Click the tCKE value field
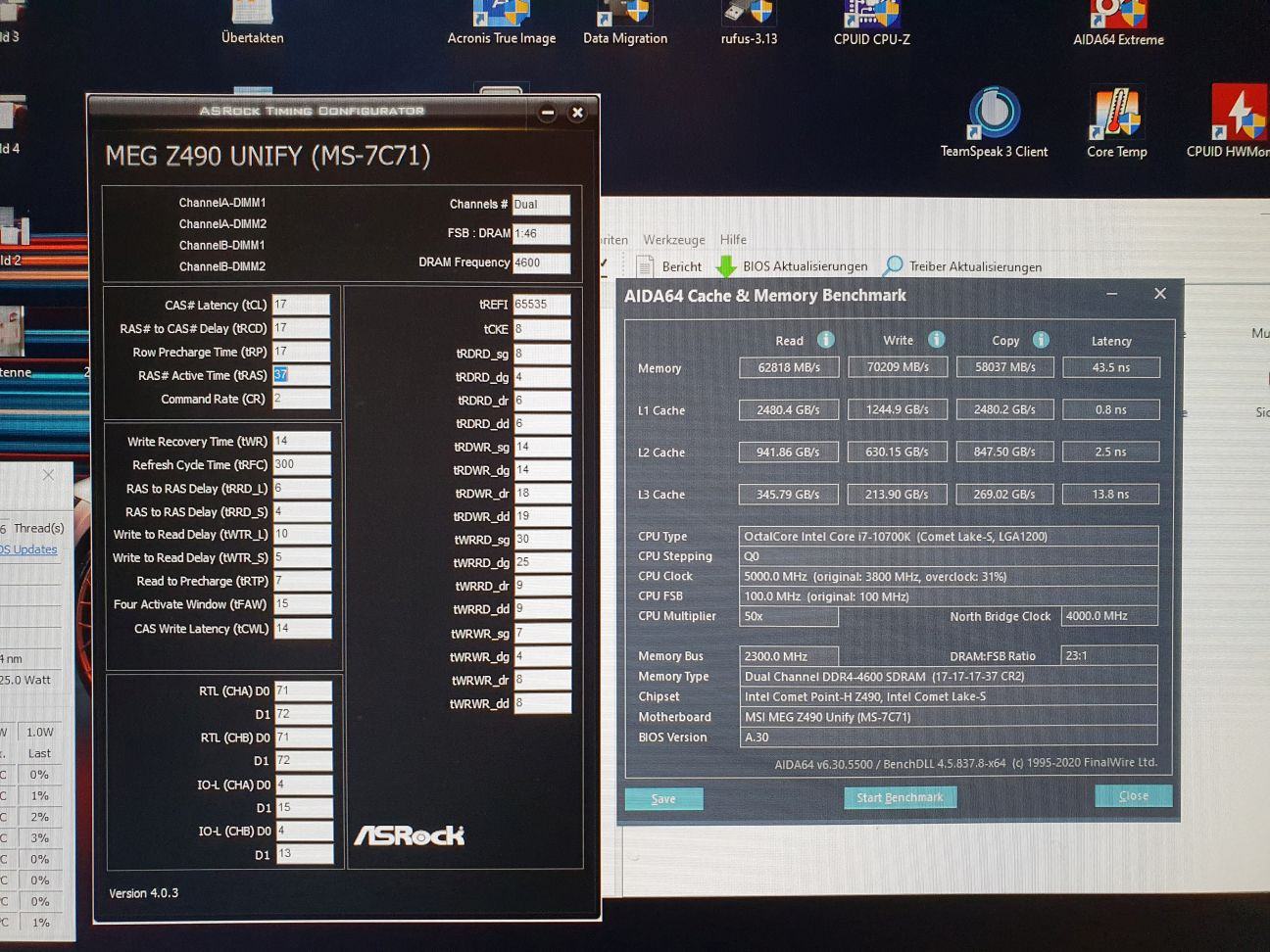The height and width of the screenshot is (952, 1270). [542, 329]
